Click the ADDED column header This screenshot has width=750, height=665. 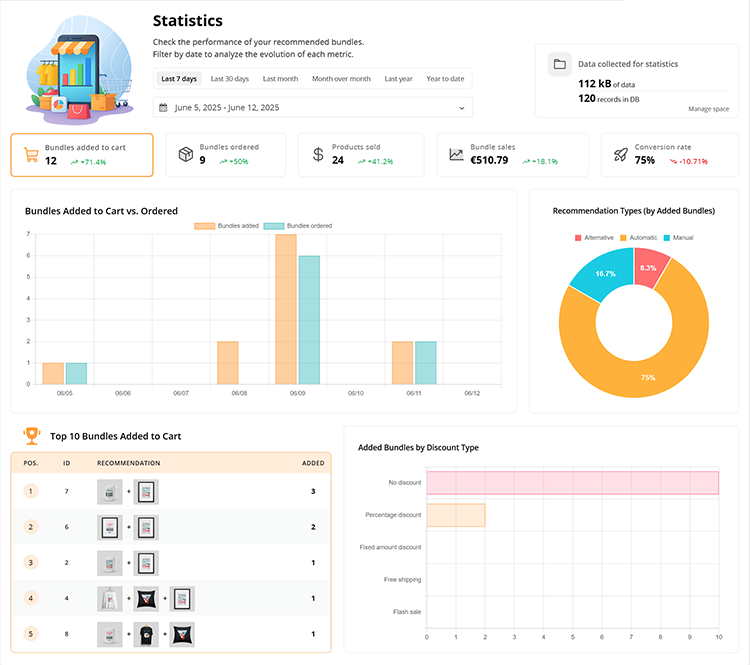[x=313, y=463]
